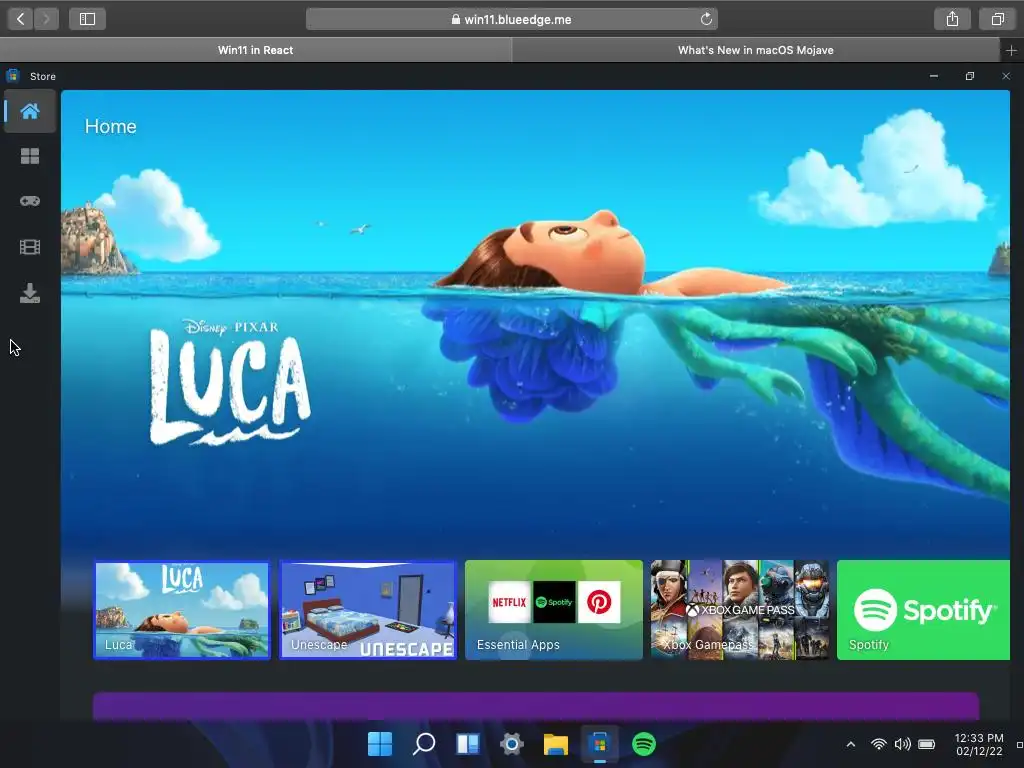This screenshot has height=768, width=1024.
Task: Reload the page in address bar
Action: (706, 19)
